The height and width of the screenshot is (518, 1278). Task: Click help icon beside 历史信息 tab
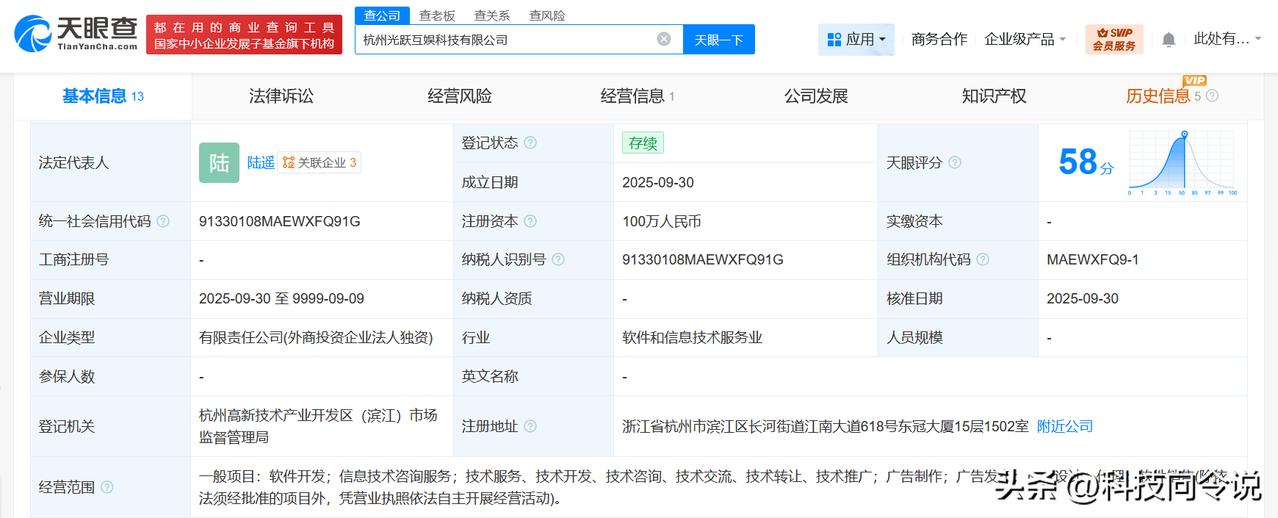coord(1212,96)
